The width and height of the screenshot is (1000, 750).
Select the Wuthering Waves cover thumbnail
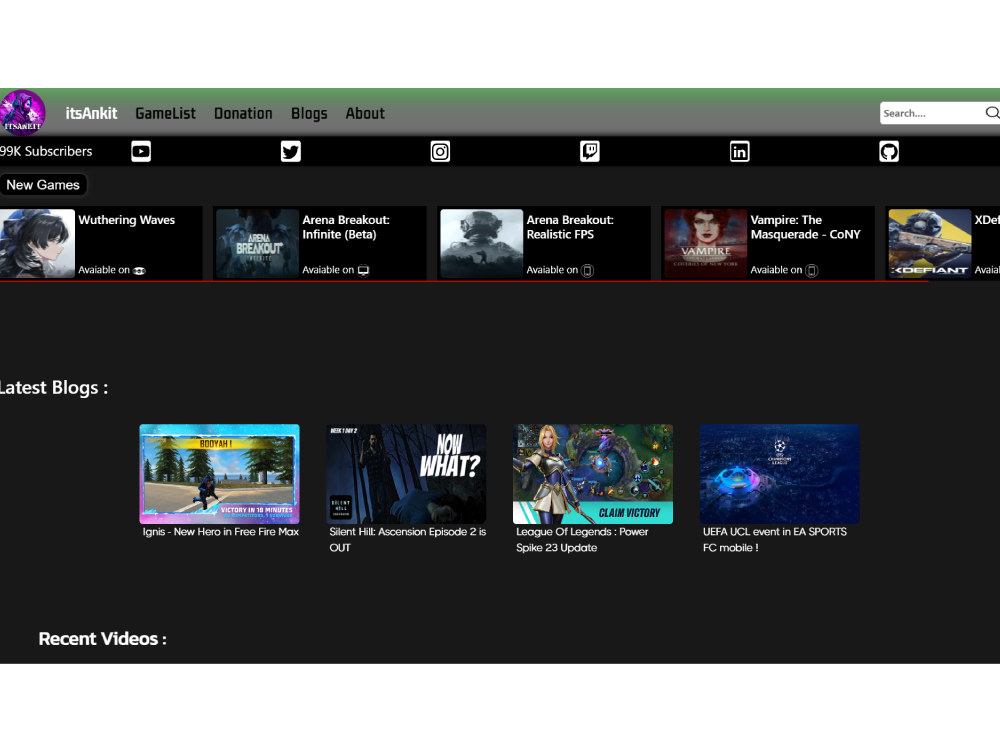37,244
